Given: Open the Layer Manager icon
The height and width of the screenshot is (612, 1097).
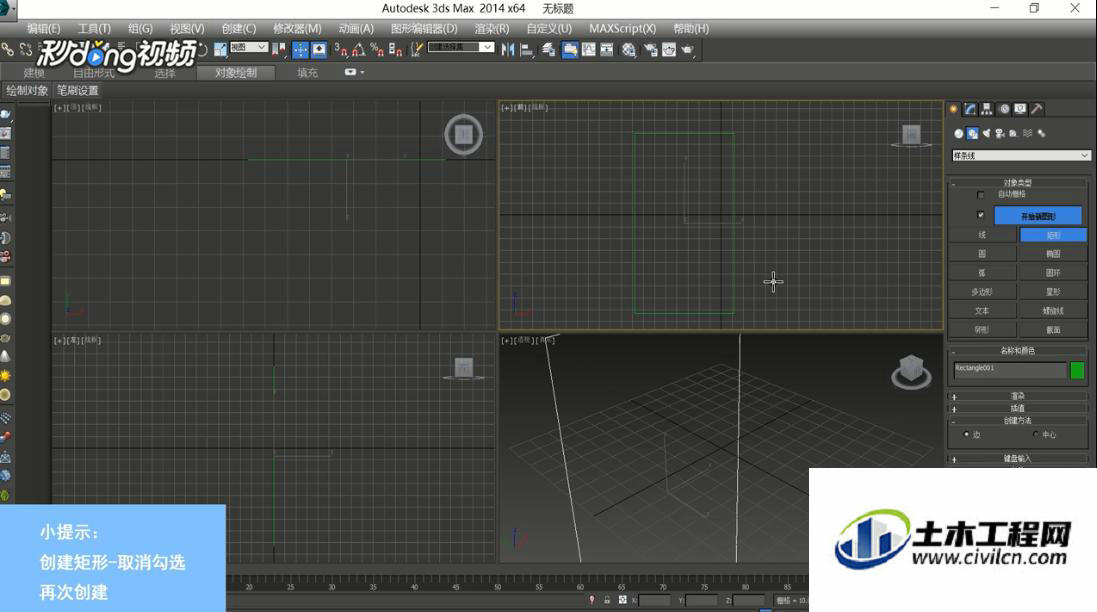Looking at the screenshot, I should click(548, 49).
